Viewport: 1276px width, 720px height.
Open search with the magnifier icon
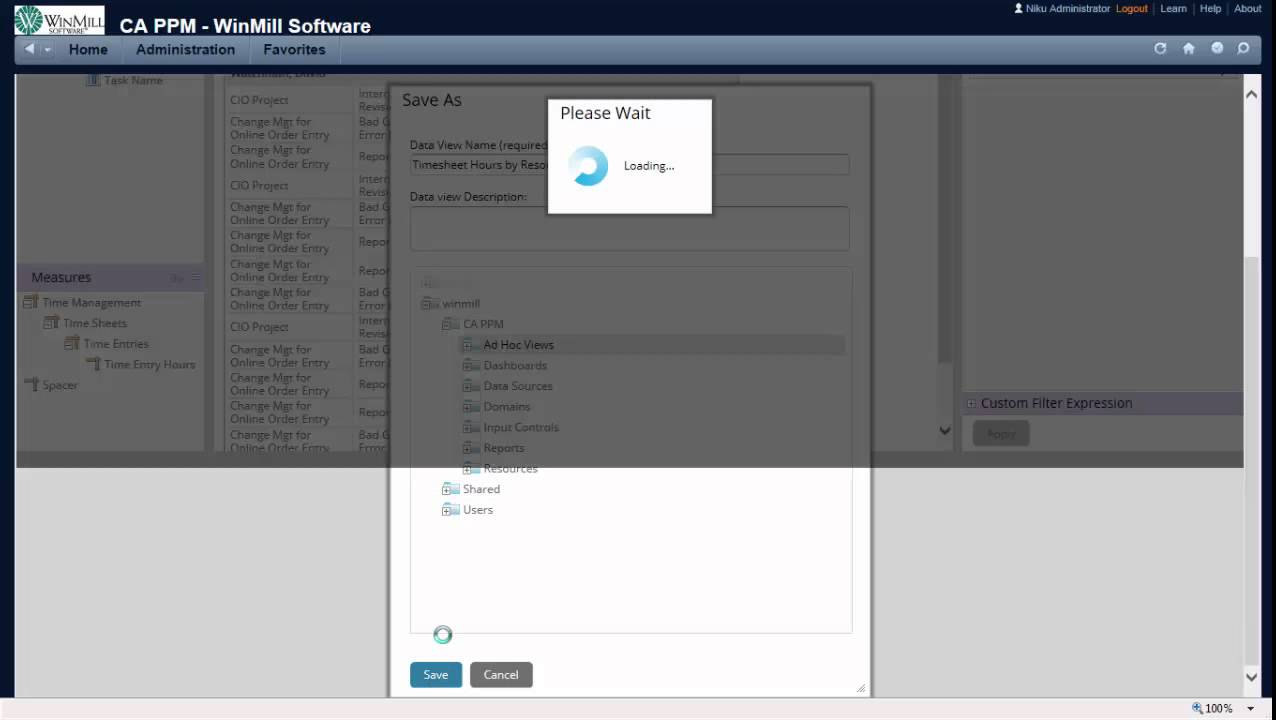(x=1243, y=48)
